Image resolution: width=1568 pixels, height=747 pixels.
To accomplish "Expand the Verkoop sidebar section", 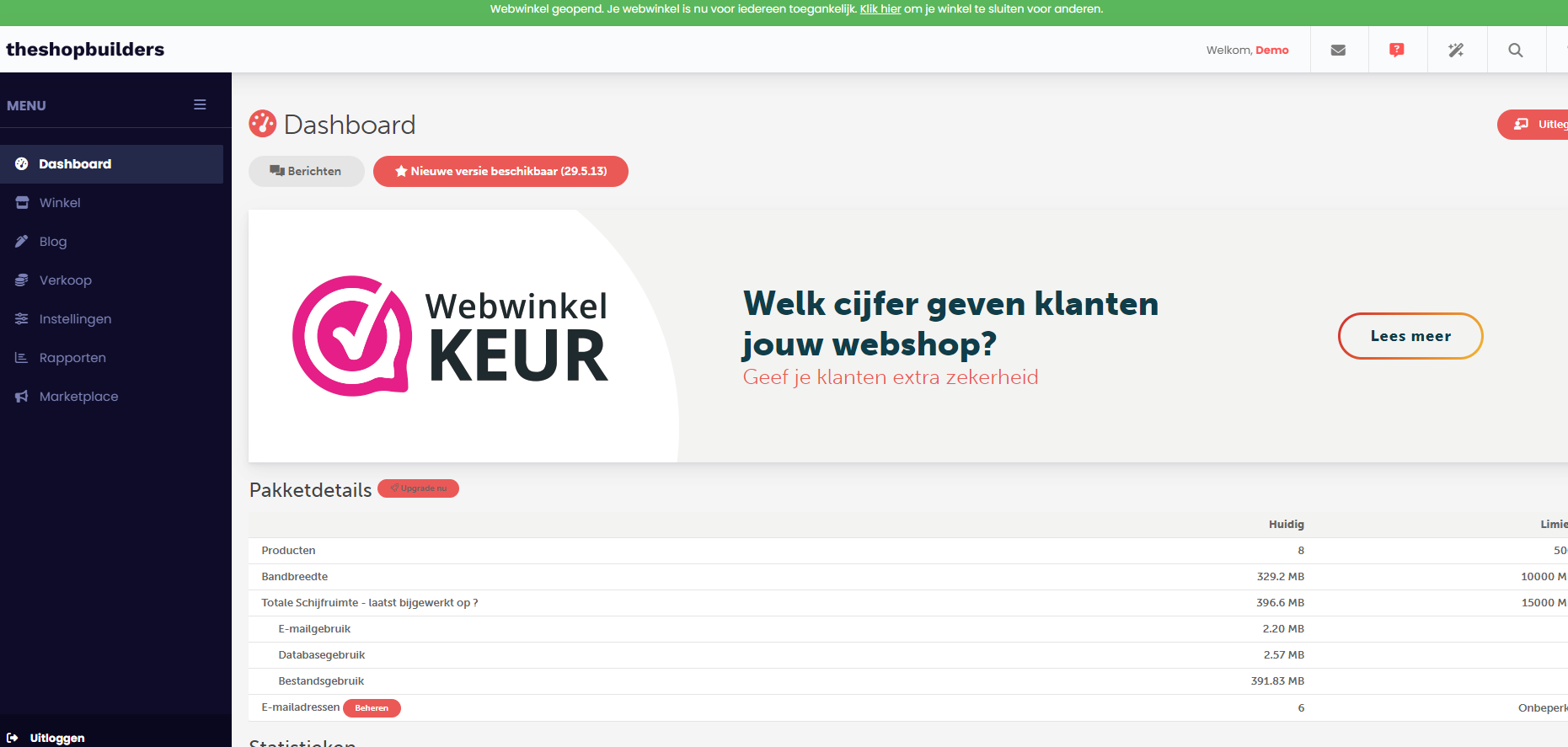I will (x=65, y=280).
